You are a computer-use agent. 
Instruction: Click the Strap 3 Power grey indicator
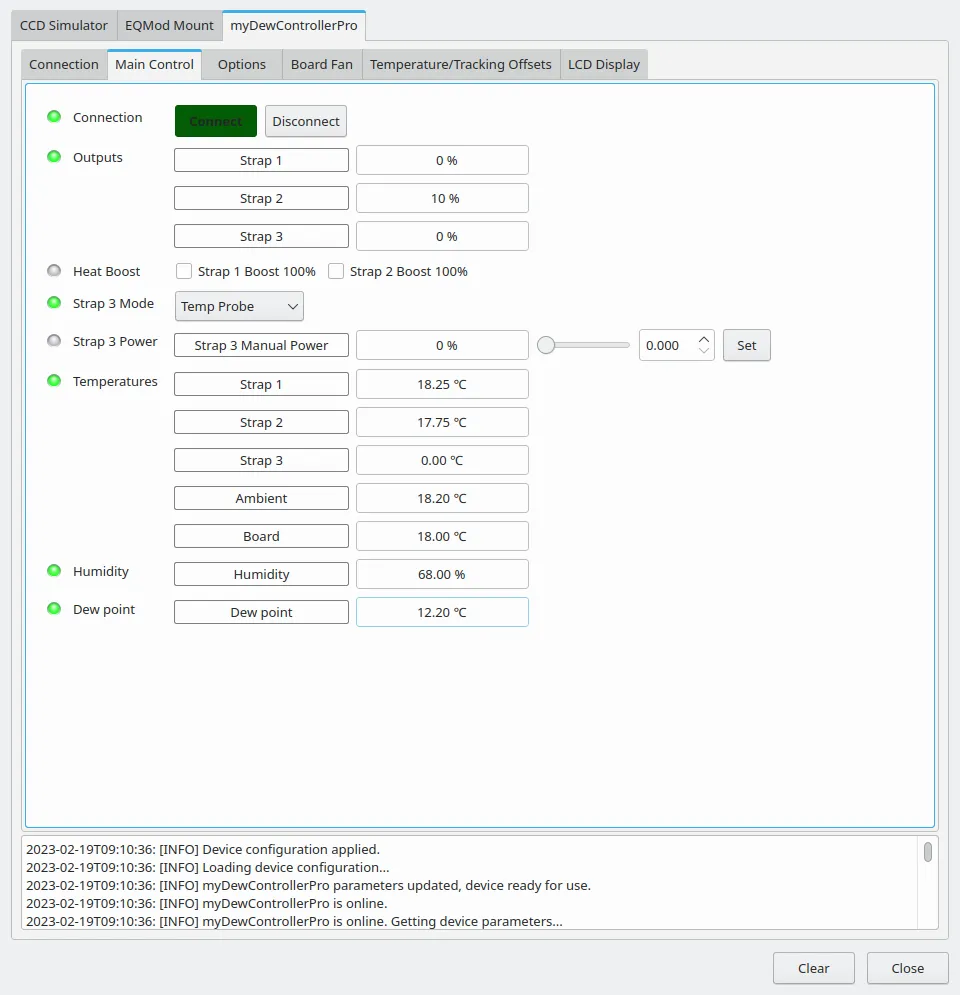54,341
